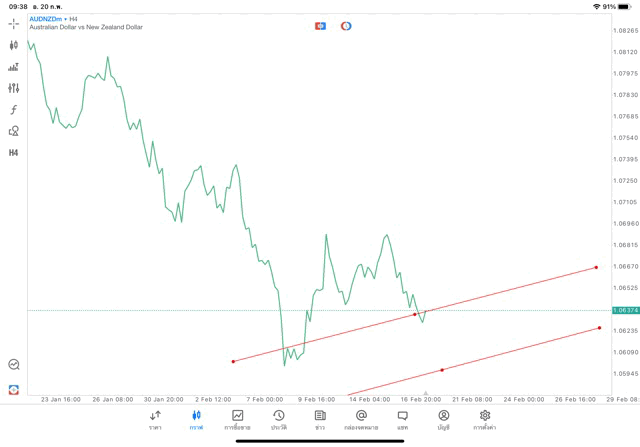Open the การซื้อขาย trade tab
The width and height of the screenshot is (640, 447).
(238, 419)
